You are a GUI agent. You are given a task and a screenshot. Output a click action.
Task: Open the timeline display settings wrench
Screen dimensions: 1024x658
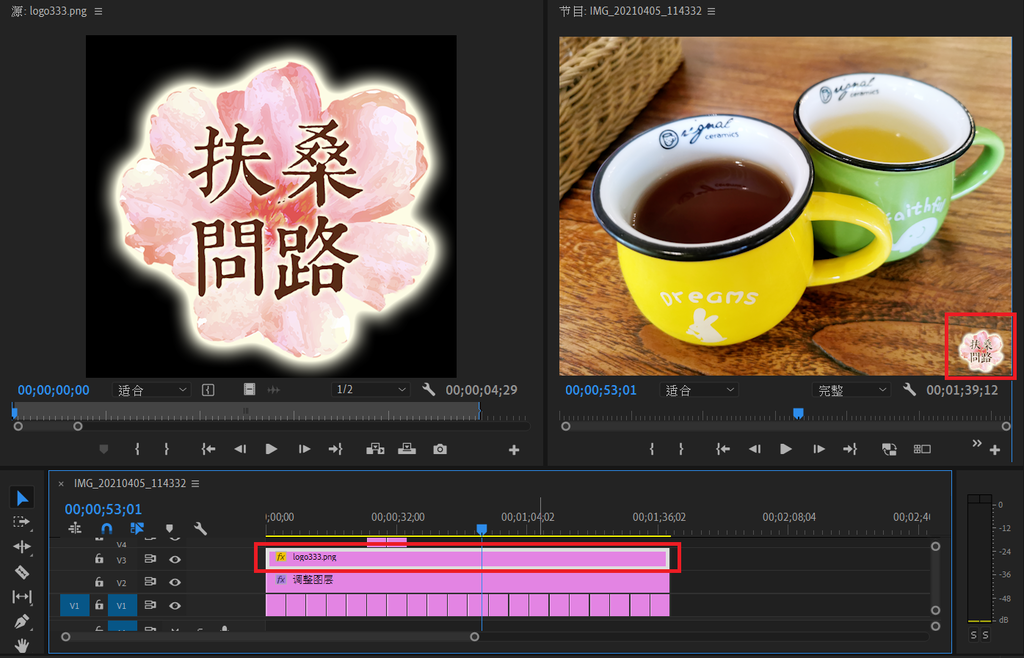pyautogui.click(x=200, y=529)
